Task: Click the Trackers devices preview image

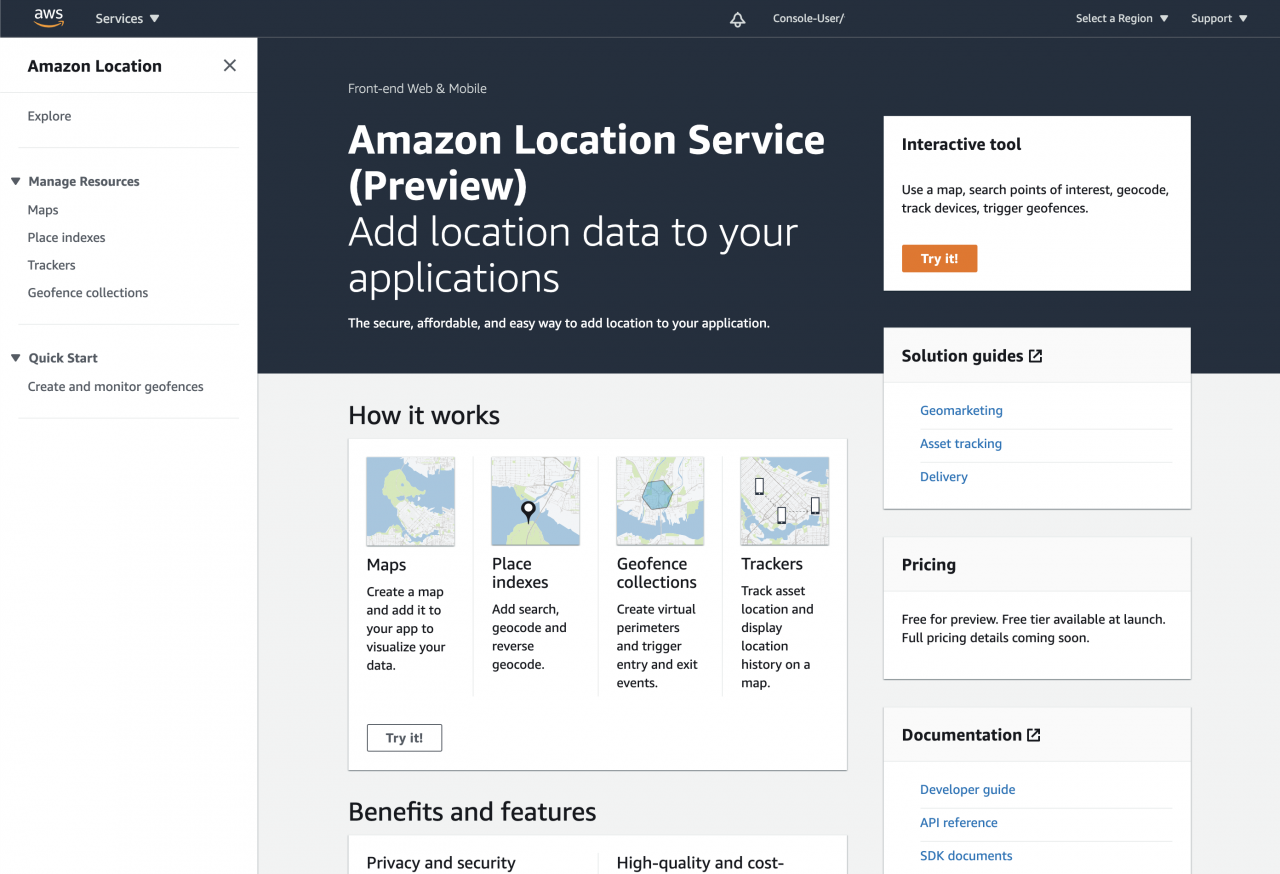Action: click(x=784, y=500)
